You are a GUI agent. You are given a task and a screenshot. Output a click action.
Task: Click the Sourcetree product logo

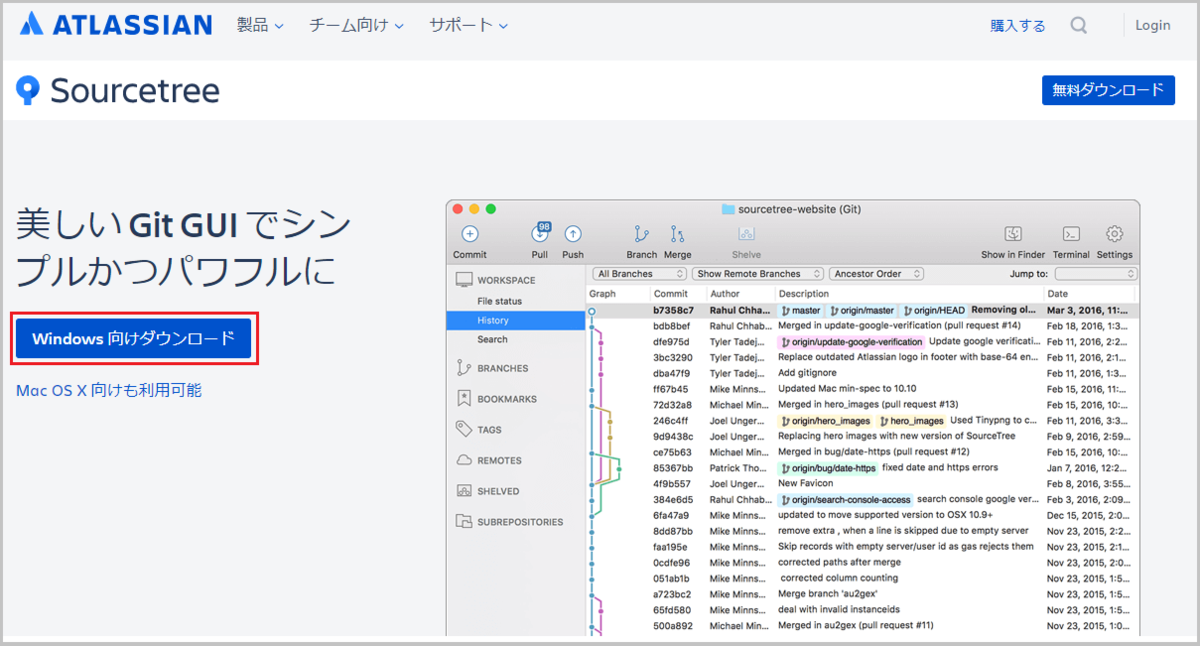tap(118, 91)
